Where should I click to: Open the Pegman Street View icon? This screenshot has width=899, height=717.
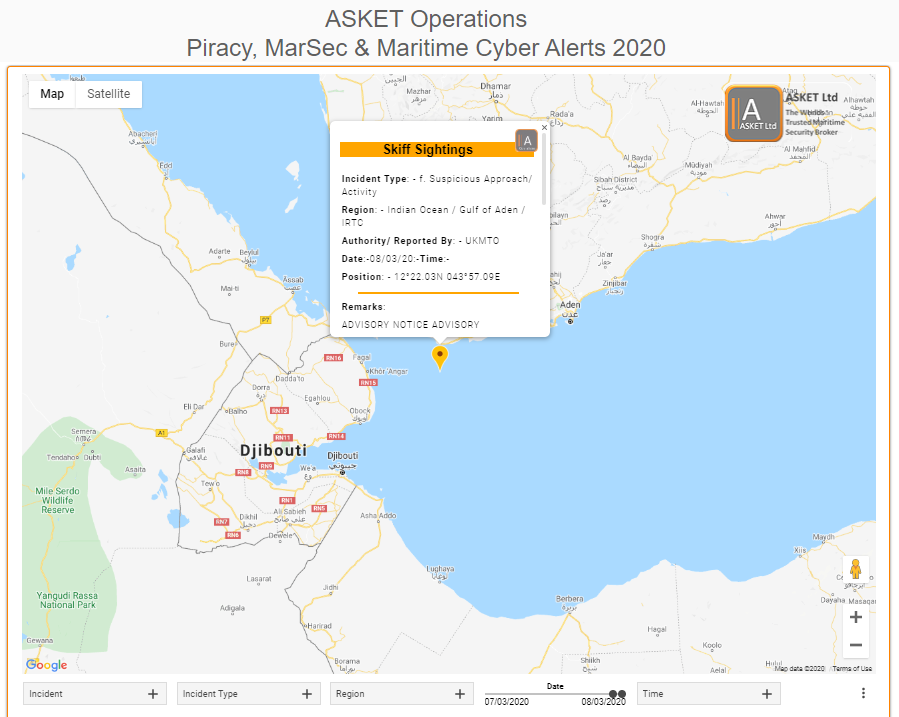point(855,569)
